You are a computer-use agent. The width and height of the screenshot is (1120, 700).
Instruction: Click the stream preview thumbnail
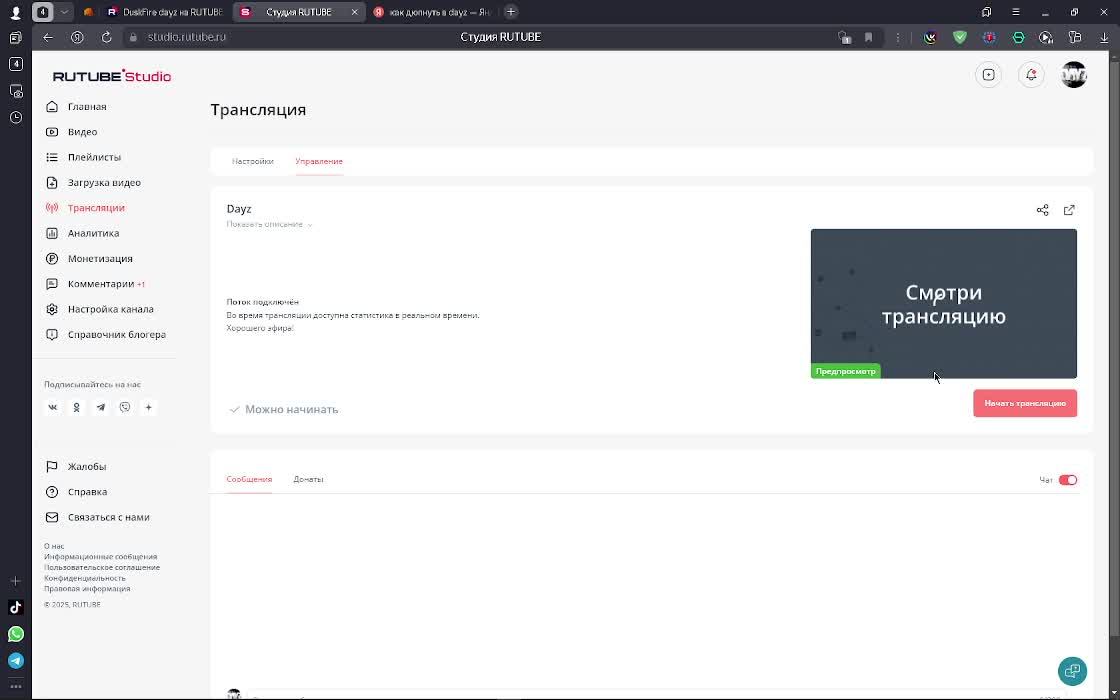(944, 304)
